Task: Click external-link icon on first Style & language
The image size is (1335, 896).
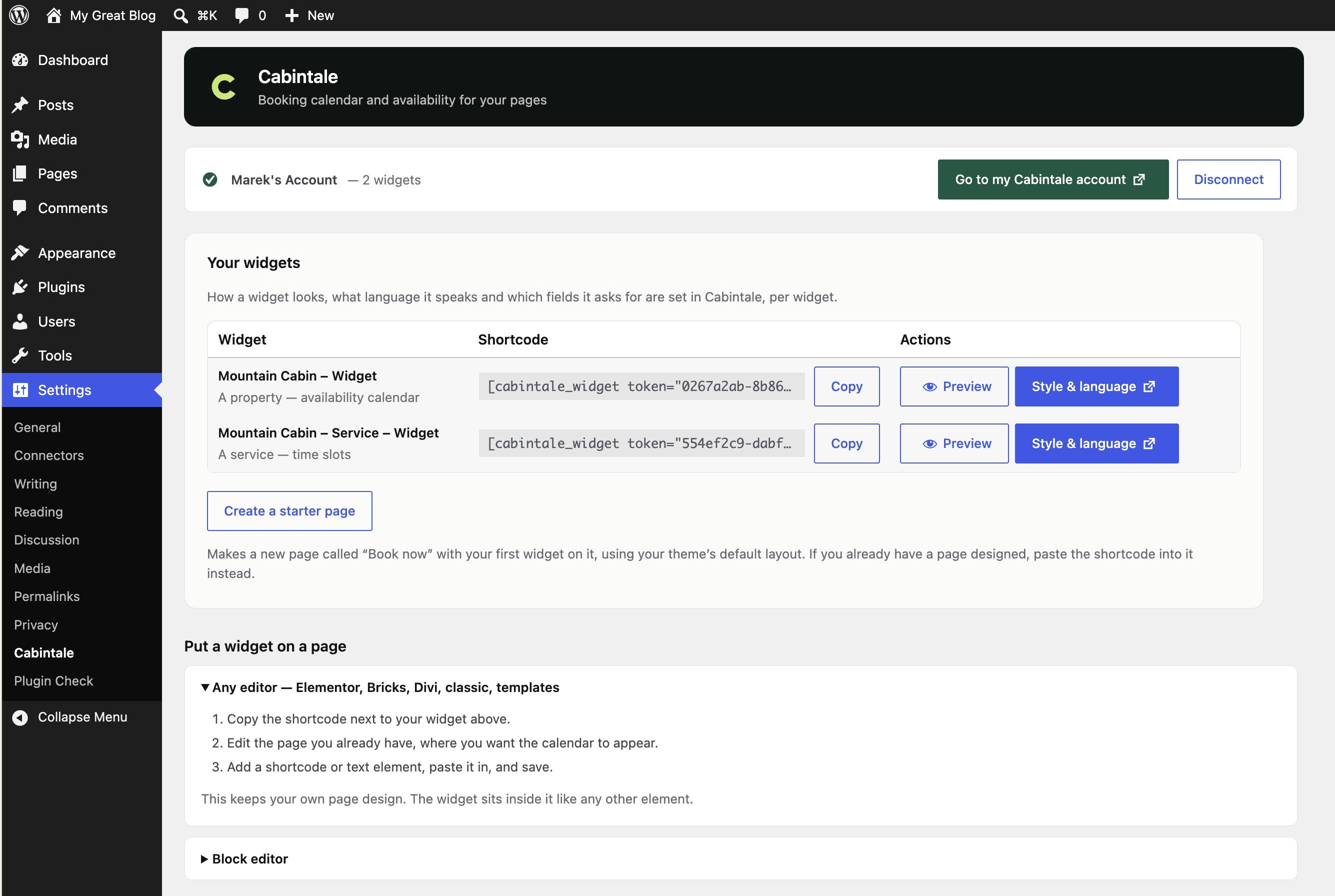Action: [1149, 387]
